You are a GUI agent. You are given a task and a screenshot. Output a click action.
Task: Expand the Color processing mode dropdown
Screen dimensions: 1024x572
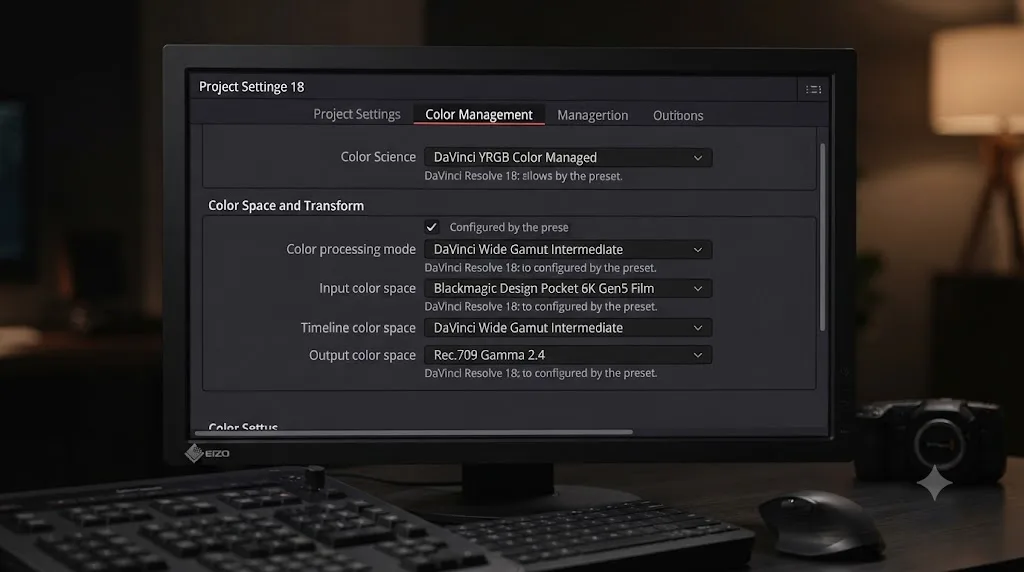568,249
